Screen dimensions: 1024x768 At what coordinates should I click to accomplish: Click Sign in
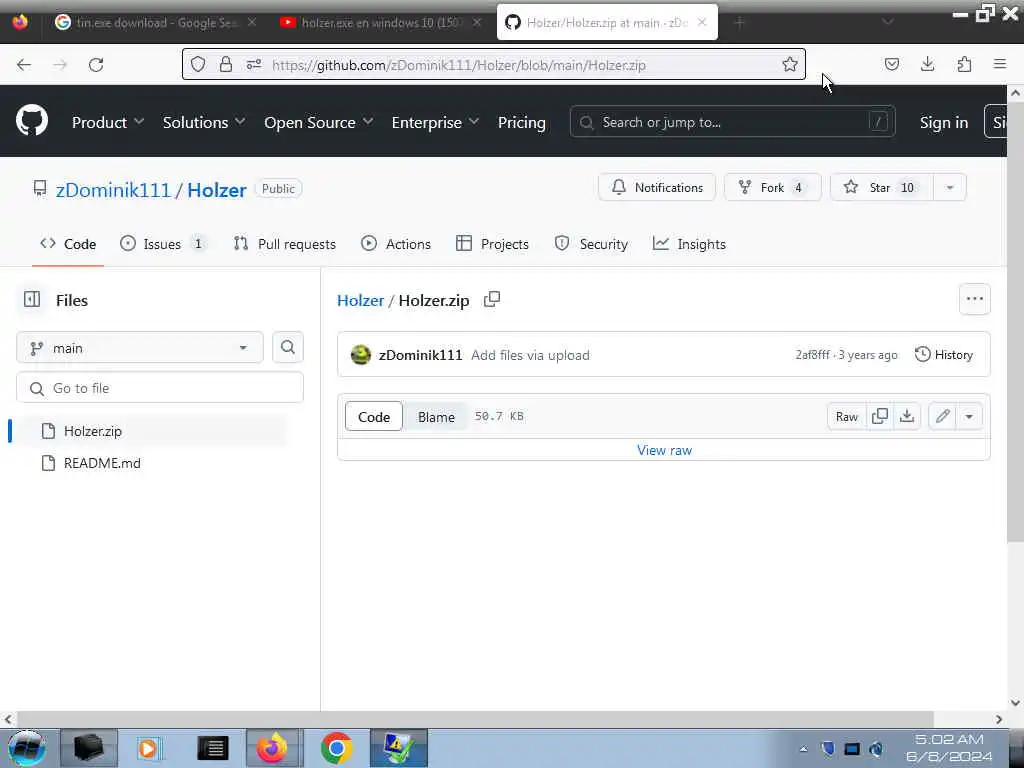944,122
